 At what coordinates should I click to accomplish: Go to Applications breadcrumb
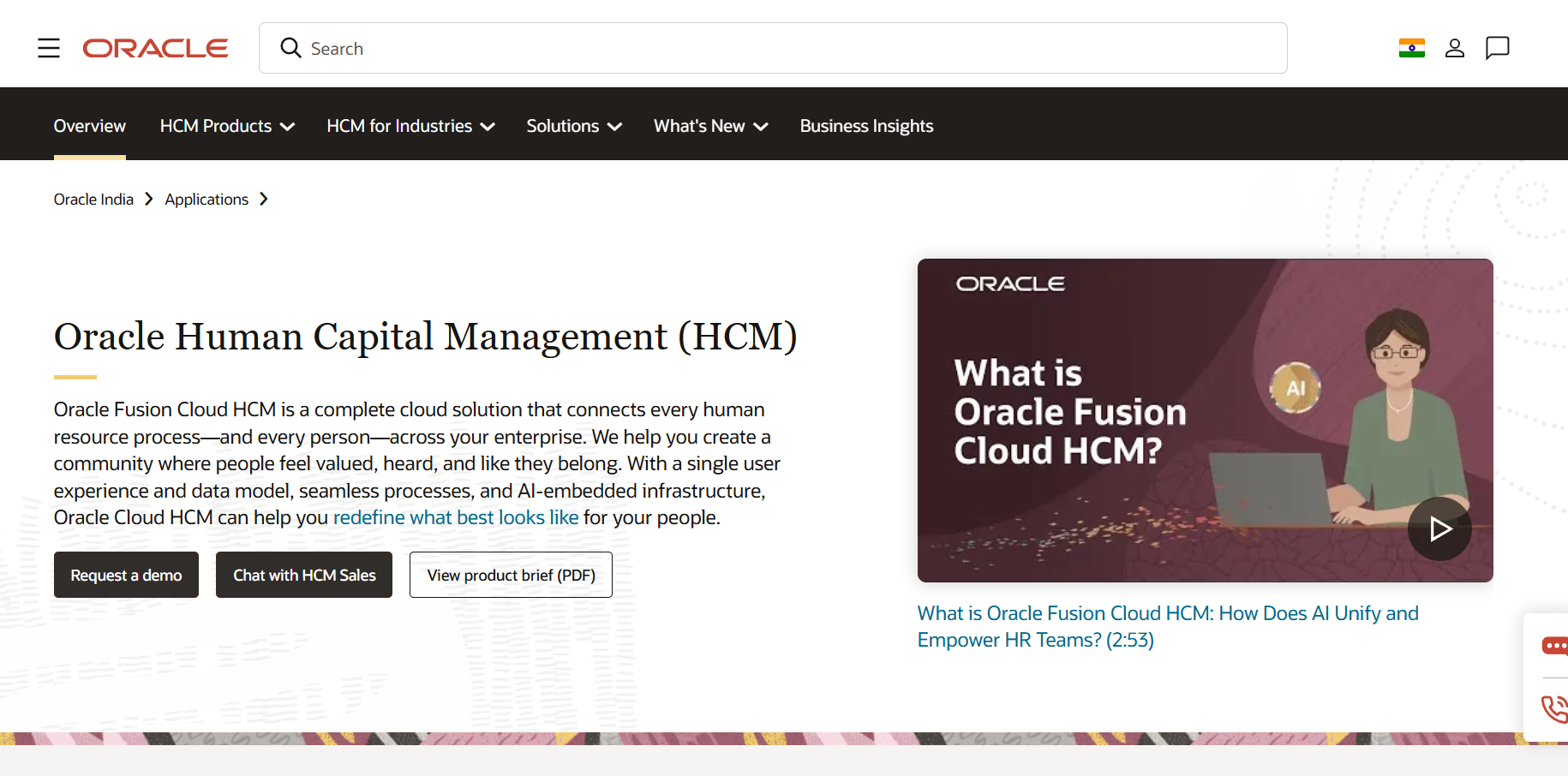click(x=206, y=200)
